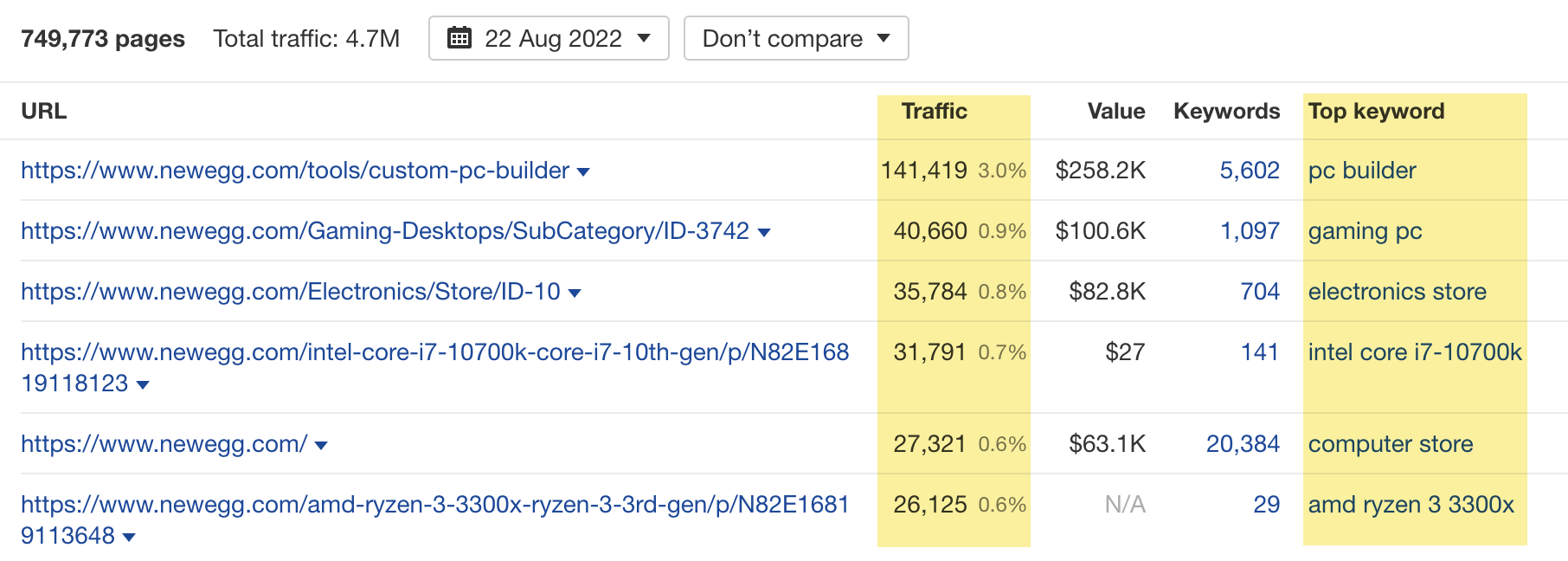Expand the intel-core-i7-10700k URL row caret

pos(144,384)
